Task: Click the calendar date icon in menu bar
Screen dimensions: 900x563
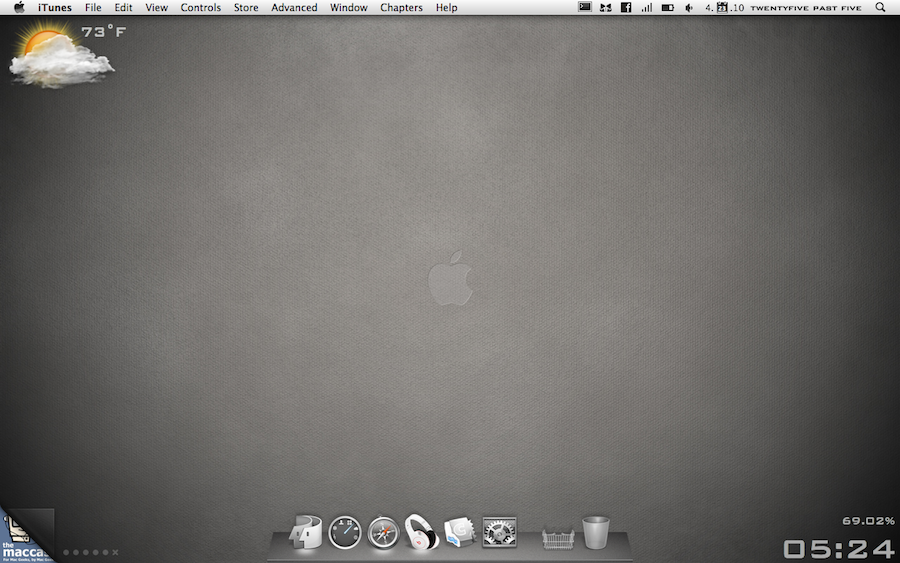Action: pos(722,7)
